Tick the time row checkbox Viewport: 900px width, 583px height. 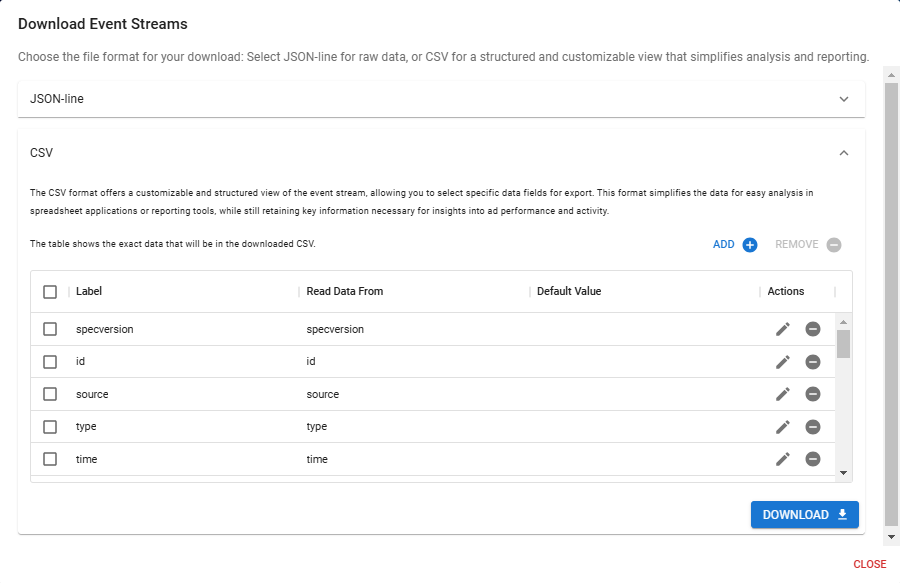coord(50,459)
